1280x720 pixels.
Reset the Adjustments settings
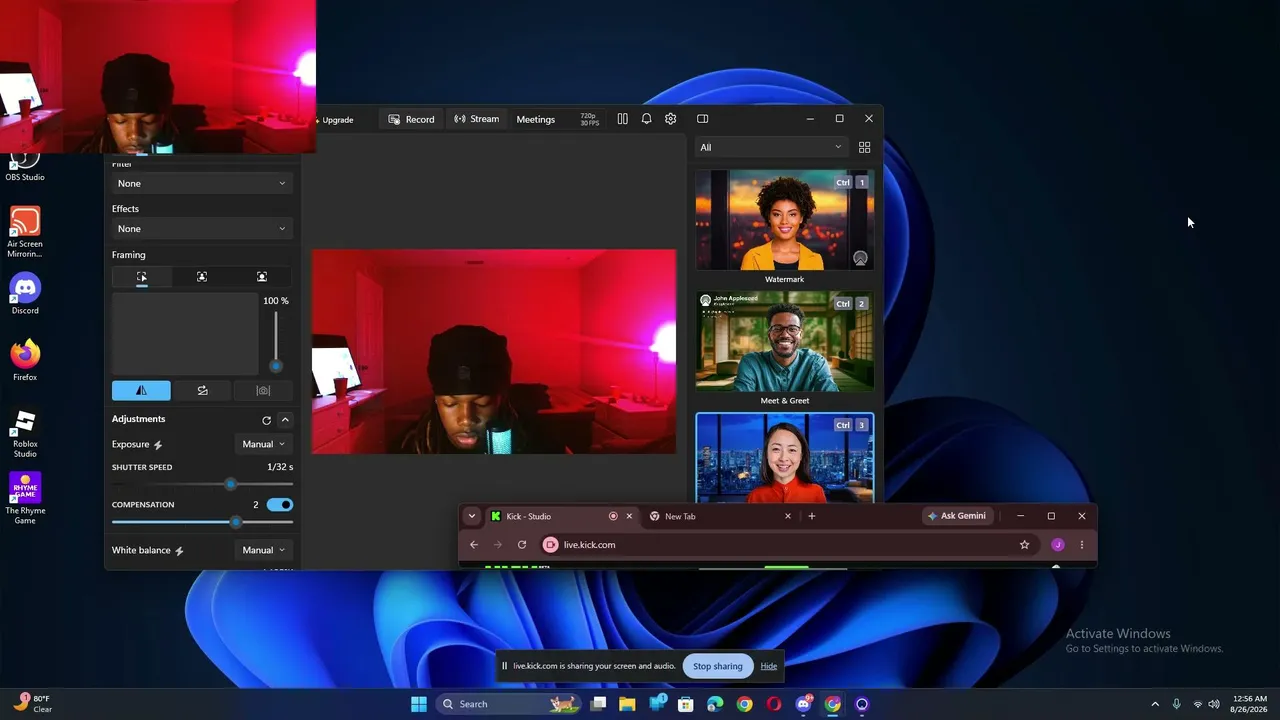click(x=266, y=420)
